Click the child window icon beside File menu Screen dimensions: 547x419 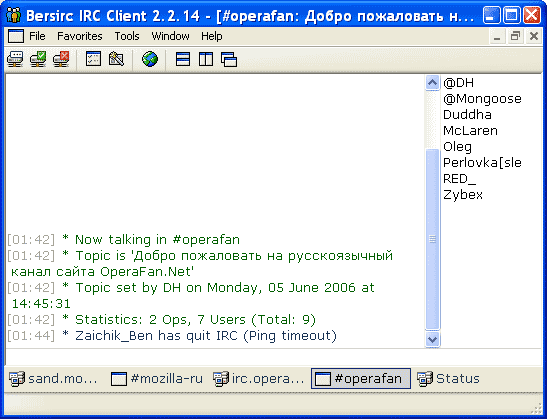16,36
